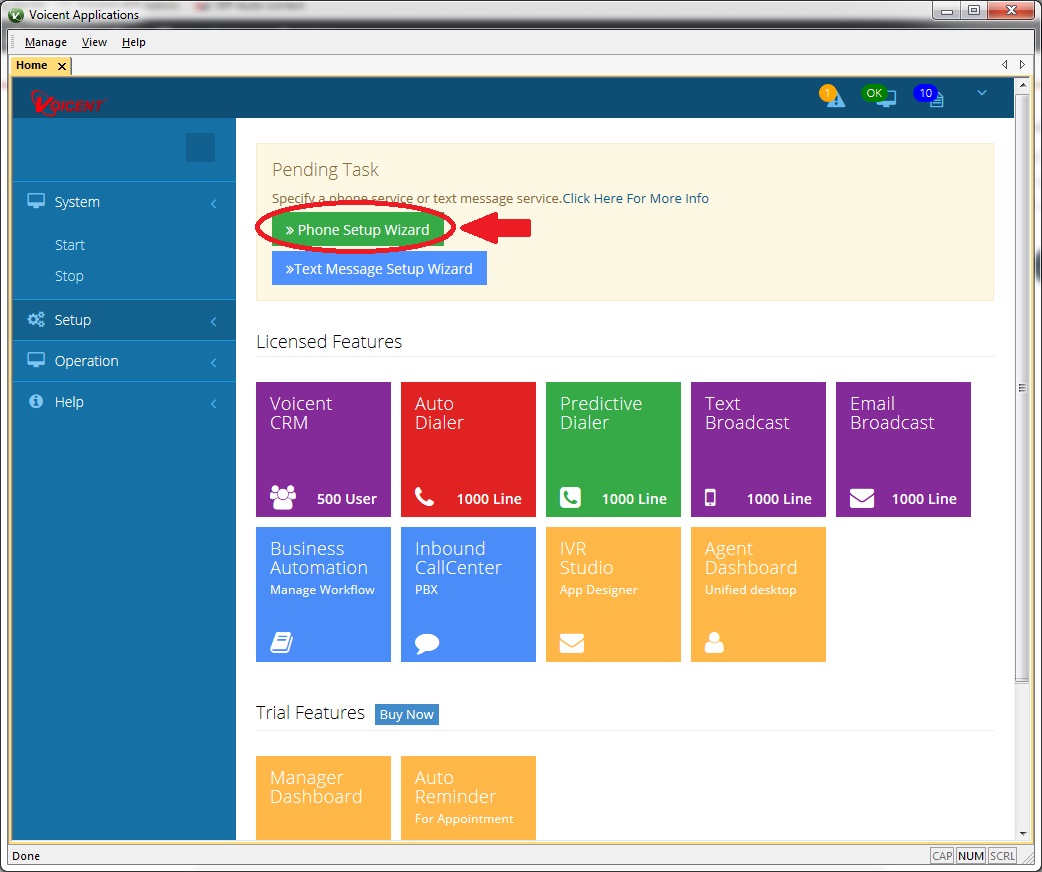Screen dimensions: 1042x872
Task: Open the IVR Studio App Designer tile
Action: point(613,594)
